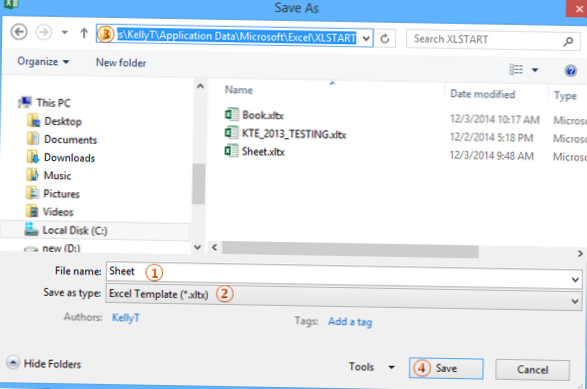Image resolution: width=587 pixels, height=389 pixels.
Task: Click date 12/2/2014 5:18 PM
Action: (491, 137)
